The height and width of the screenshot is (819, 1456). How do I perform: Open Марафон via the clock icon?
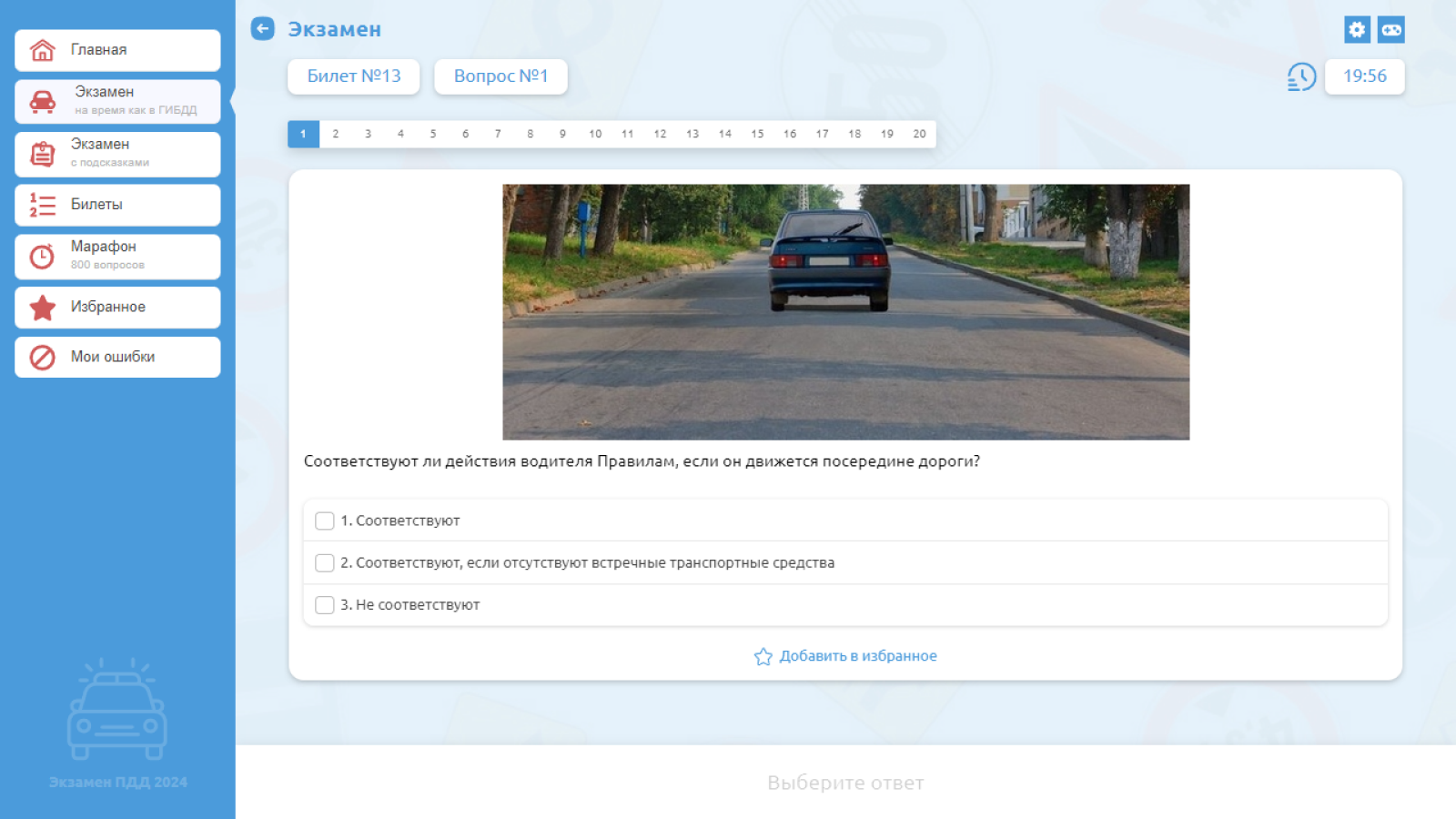(40, 256)
